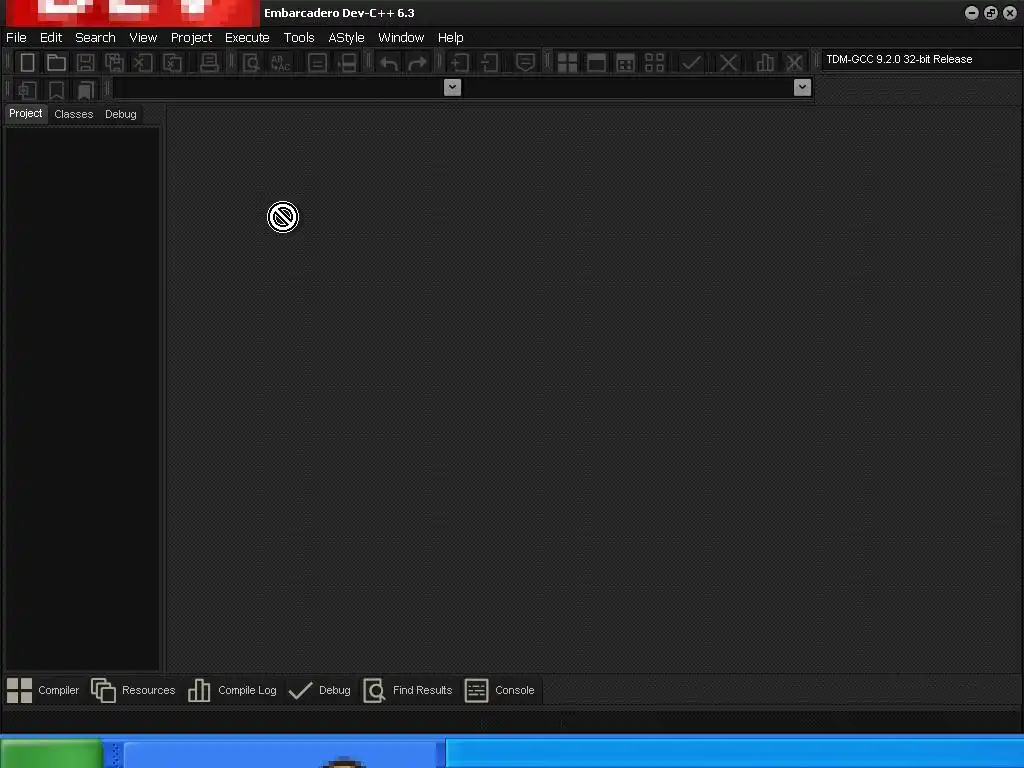Viewport: 1024px width, 768px height.
Task: Click the Unindent toolbar icon
Action: (489, 63)
